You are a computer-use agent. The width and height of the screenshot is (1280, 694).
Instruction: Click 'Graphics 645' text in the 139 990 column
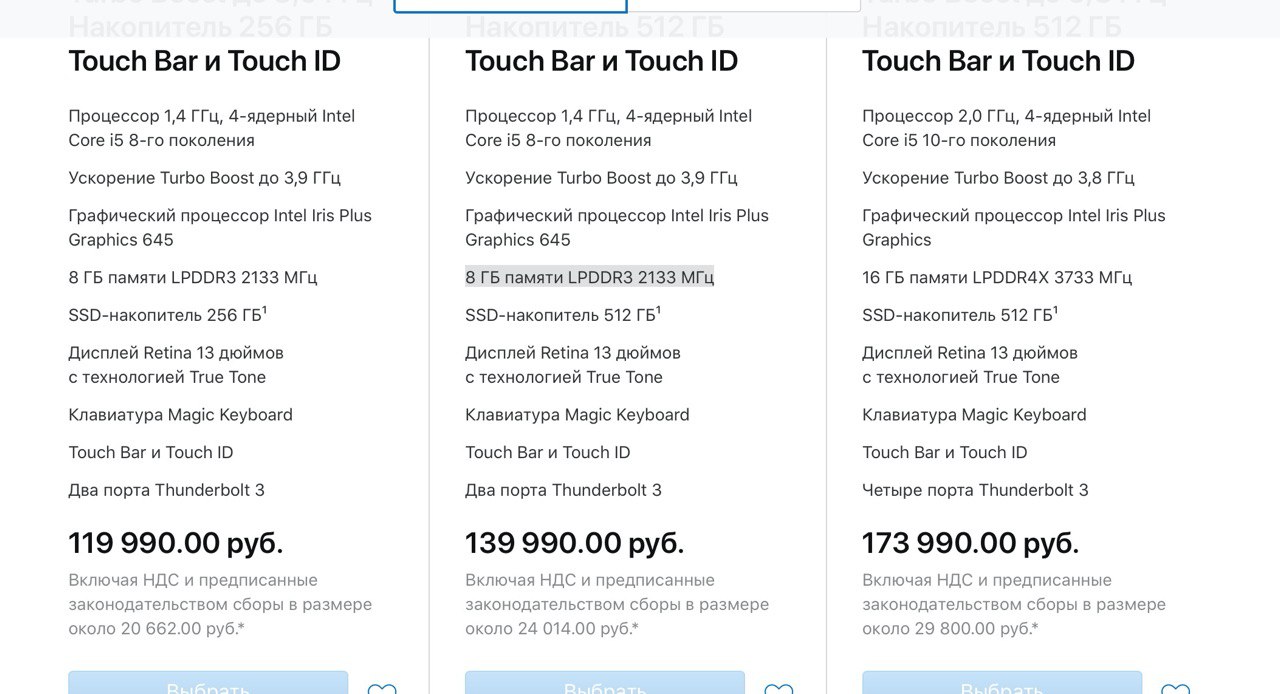(x=518, y=240)
